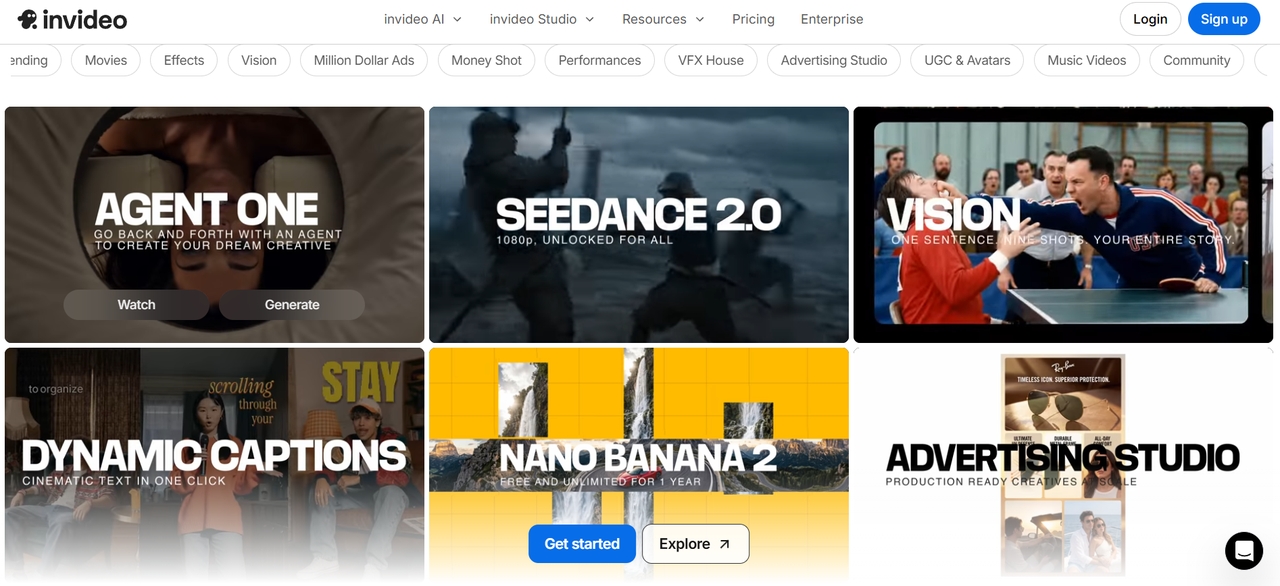Screen dimensions: 1280x586
Task: Click Get started on Nano Banana 2
Action: [582, 544]
